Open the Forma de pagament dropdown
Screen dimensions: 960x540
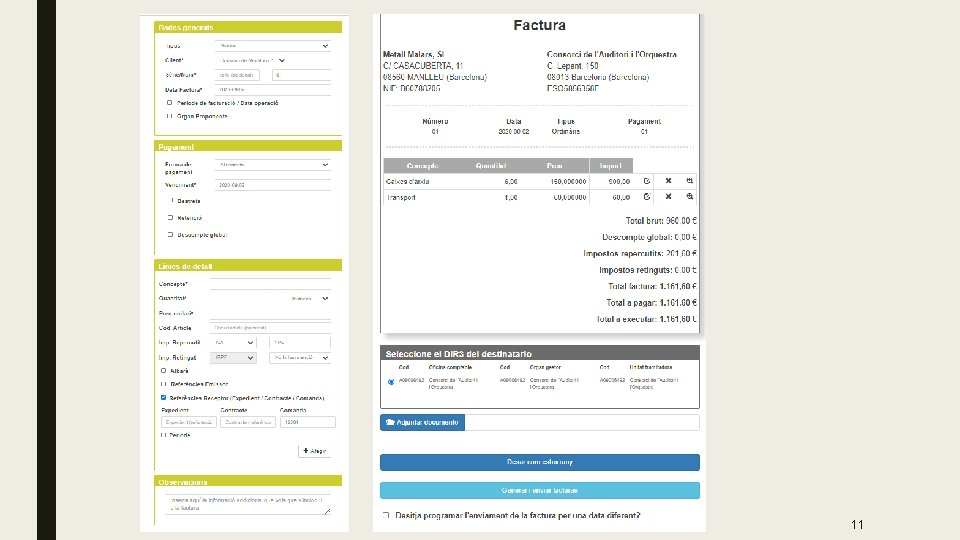tap(273, 165)
